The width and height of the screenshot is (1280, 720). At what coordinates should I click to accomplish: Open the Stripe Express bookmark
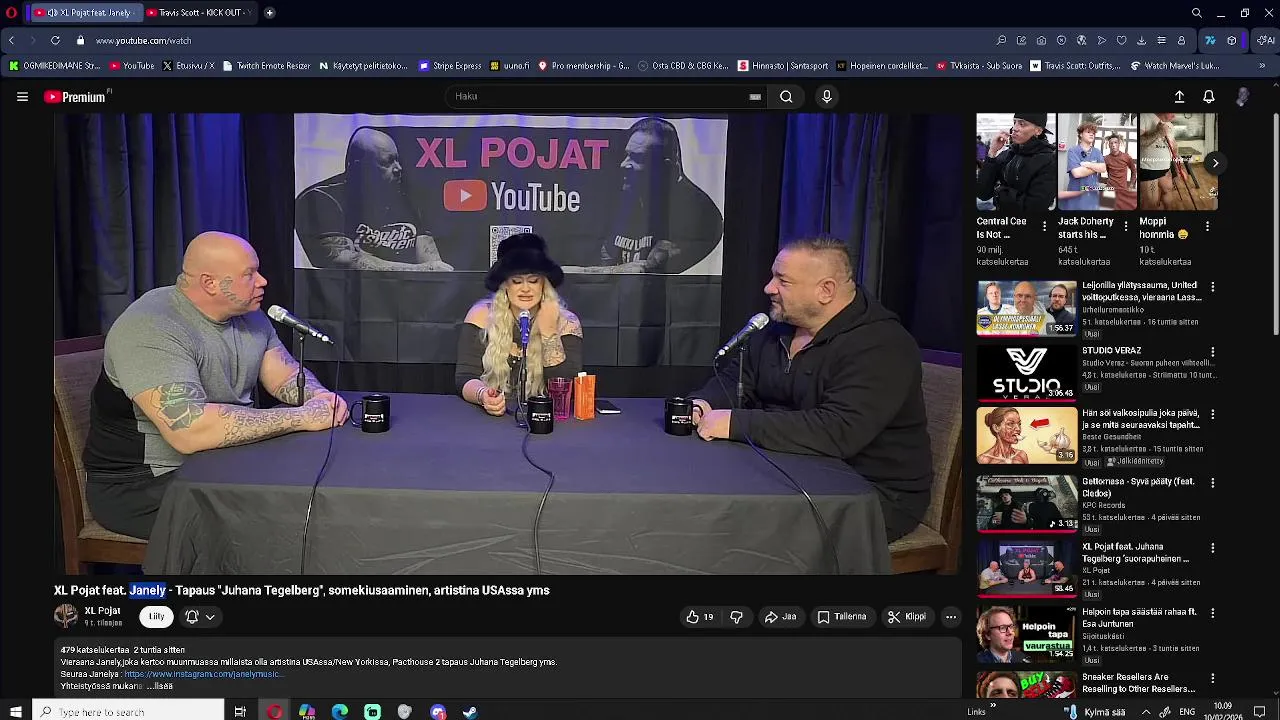click(450, 66)
